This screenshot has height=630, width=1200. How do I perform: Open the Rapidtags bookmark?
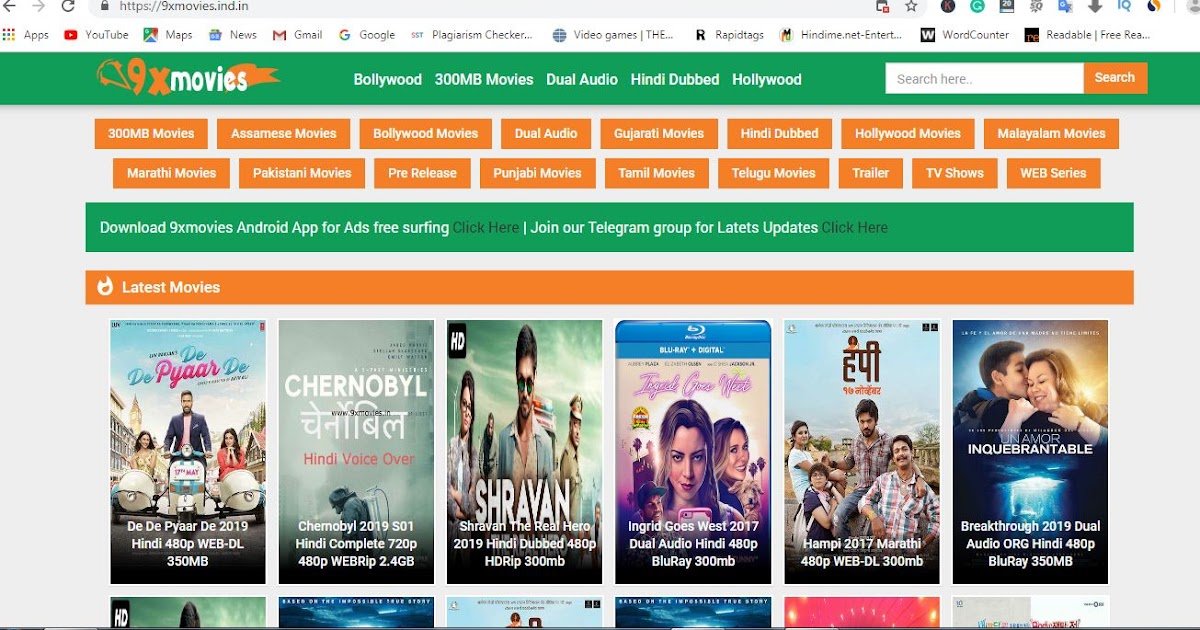click(728, 34)
